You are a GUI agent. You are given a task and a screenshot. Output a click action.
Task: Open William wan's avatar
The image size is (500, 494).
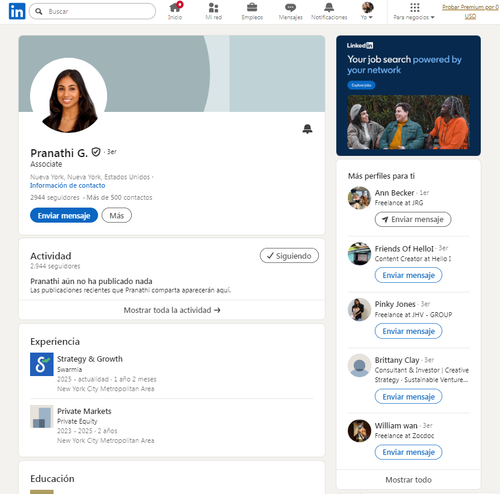(x=359, y=431)
